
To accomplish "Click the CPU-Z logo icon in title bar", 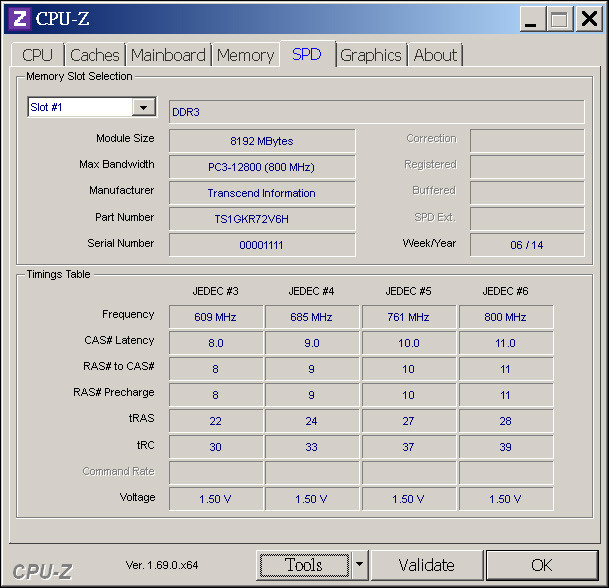I will [19, 18].
